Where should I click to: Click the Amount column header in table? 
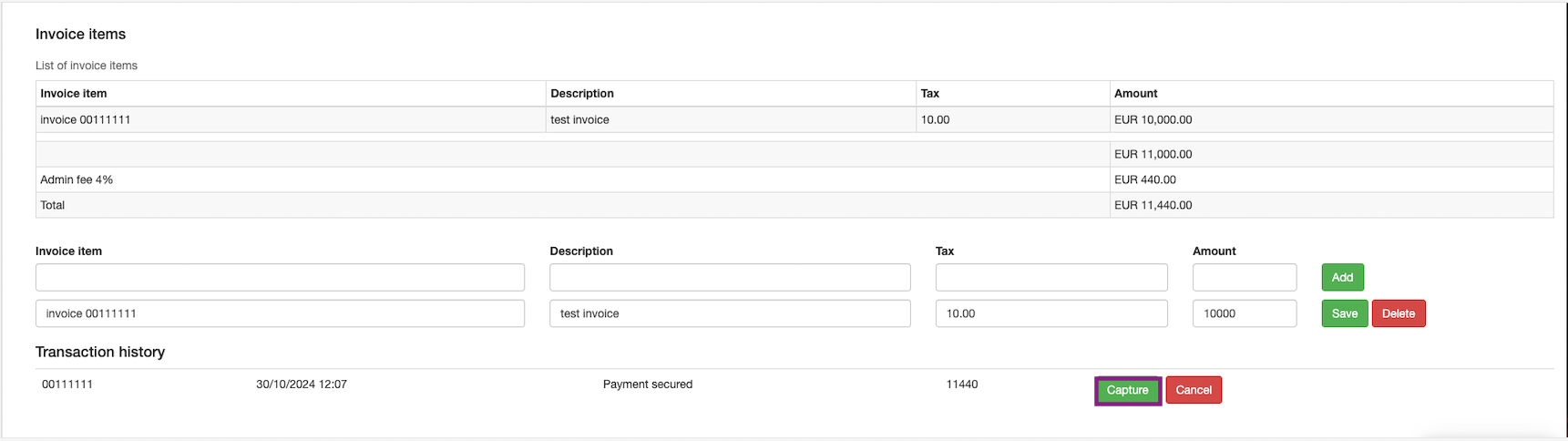(x=1135, y=93)
